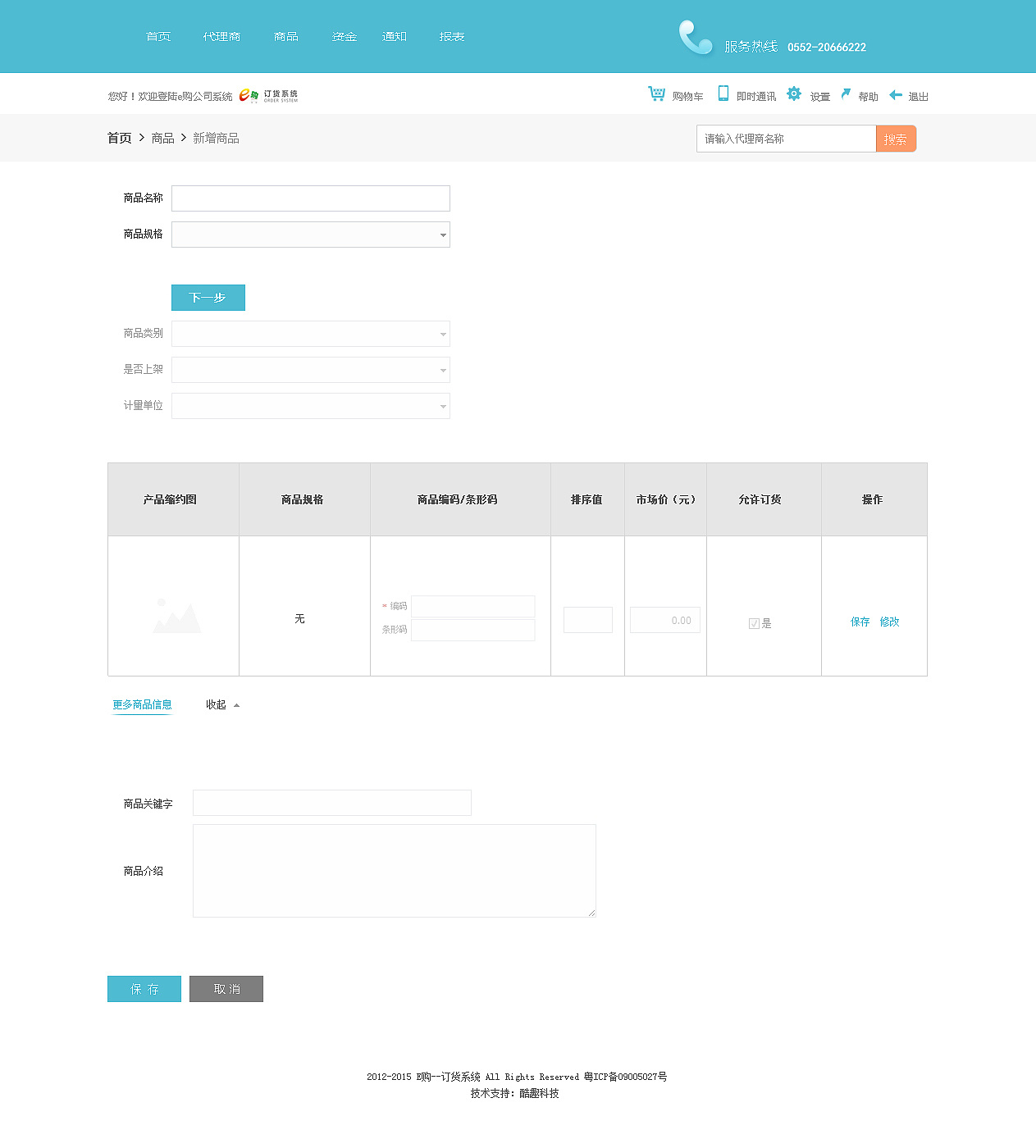This screenshot has height=1148, width=1036.
Task: Click the orange 搜索 button
Action: (896, 139)
